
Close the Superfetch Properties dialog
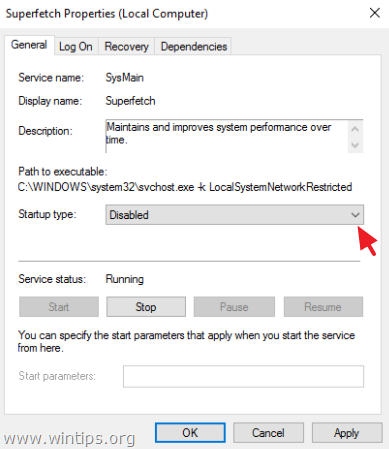[x=375, y=13]
